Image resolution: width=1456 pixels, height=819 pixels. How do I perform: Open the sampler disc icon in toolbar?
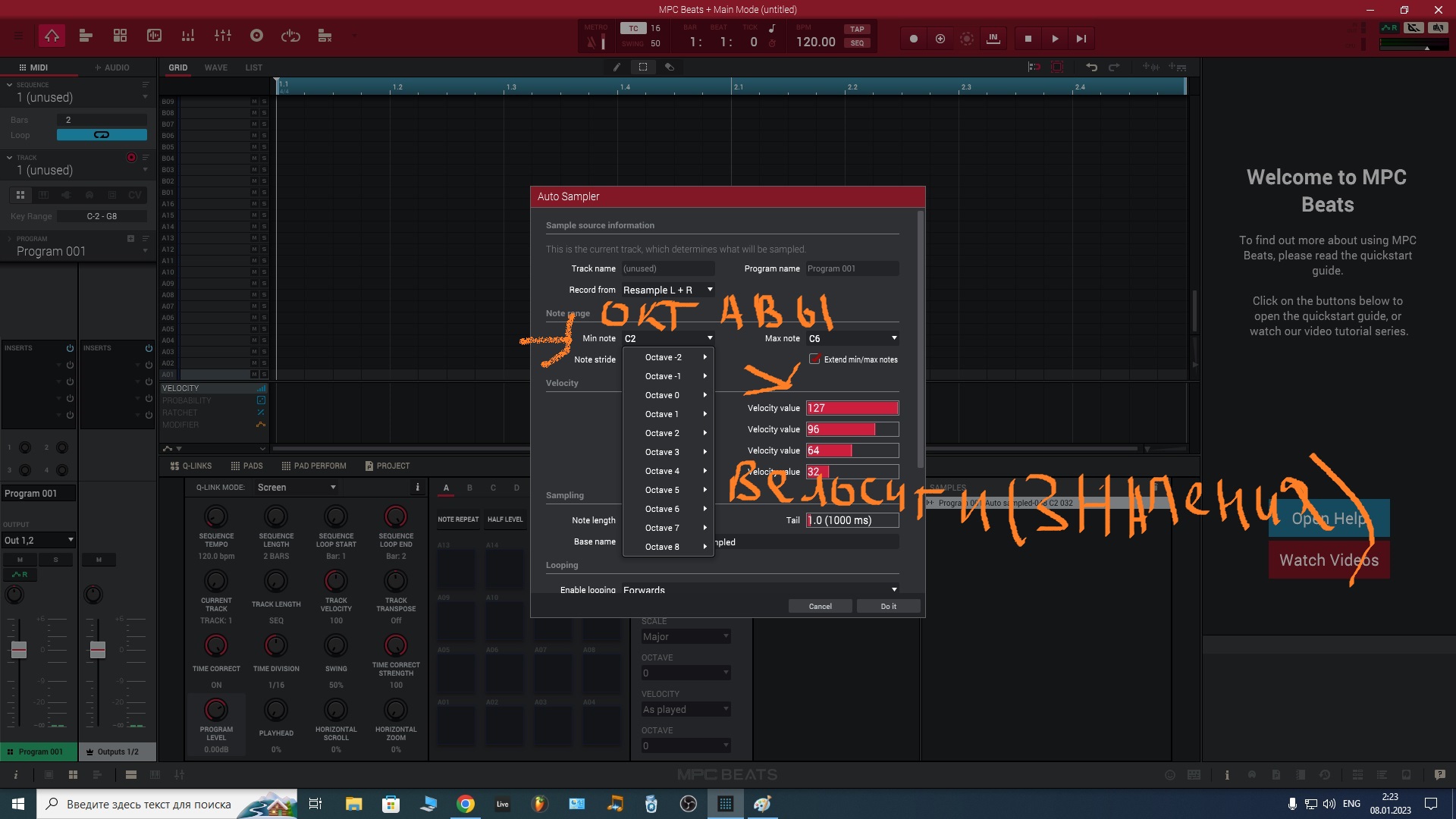(x=256, y=36)
